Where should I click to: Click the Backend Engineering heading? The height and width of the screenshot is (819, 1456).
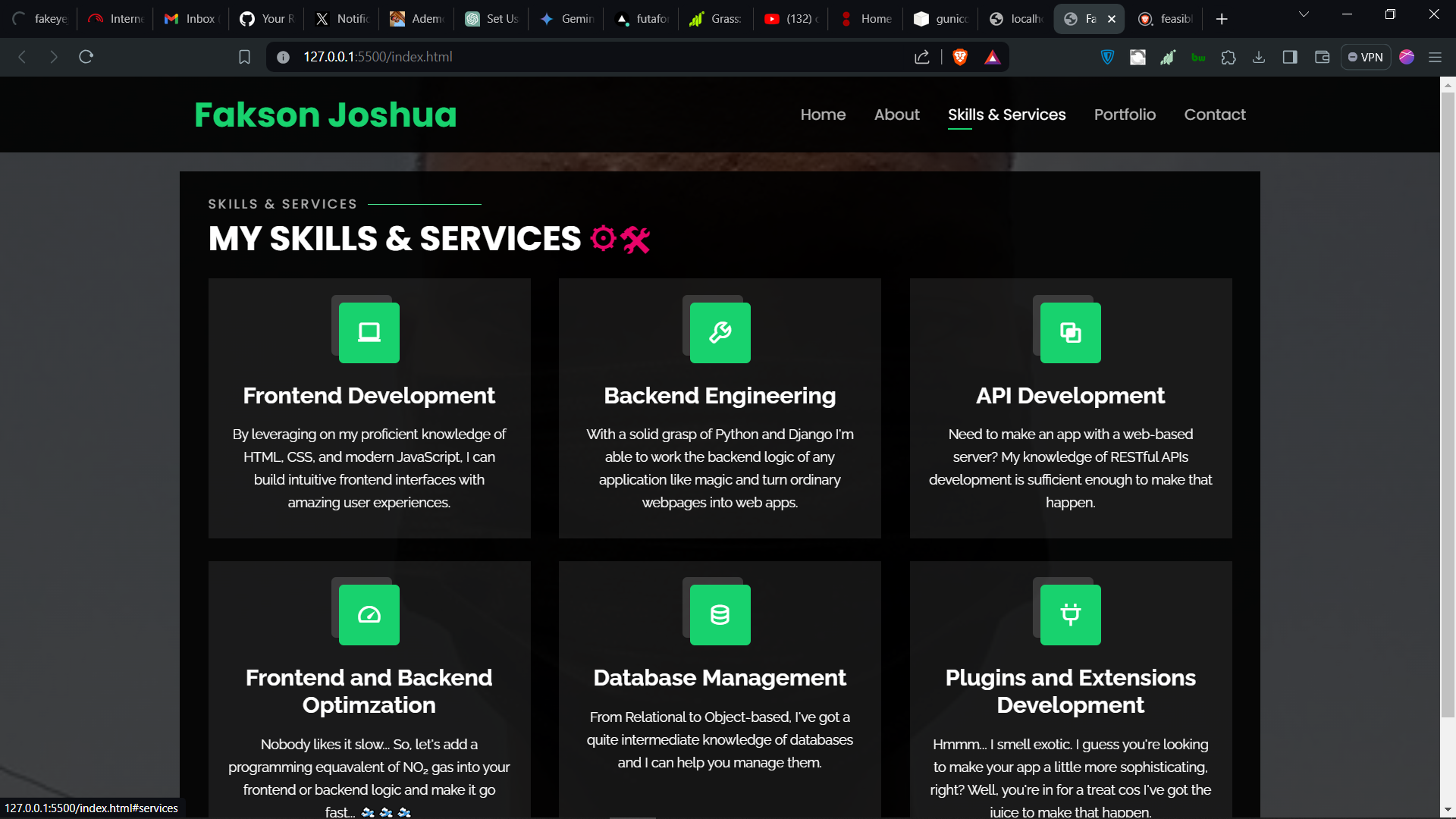click(x=720, y=395)
